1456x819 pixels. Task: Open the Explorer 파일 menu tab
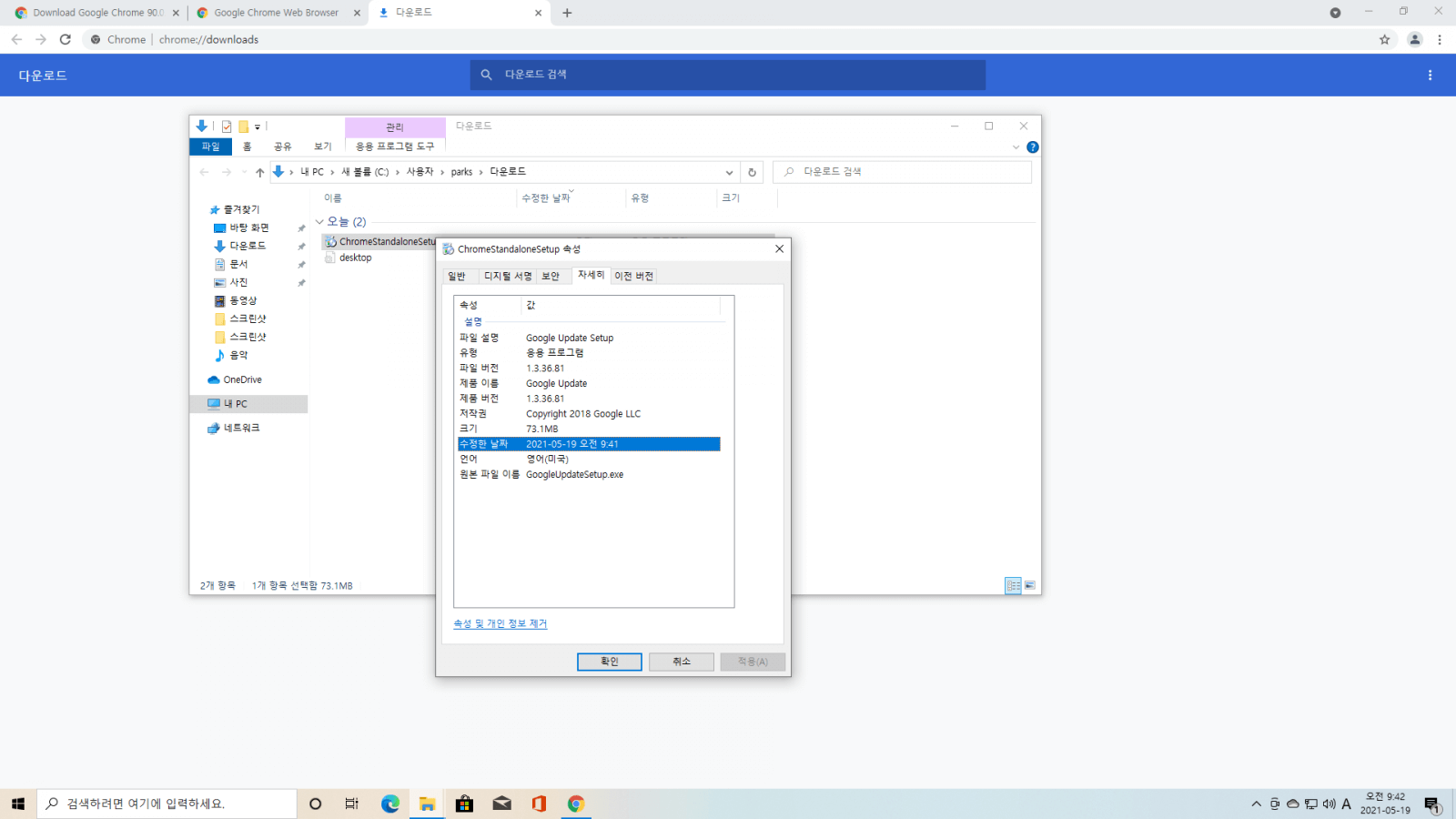[211, 147]
